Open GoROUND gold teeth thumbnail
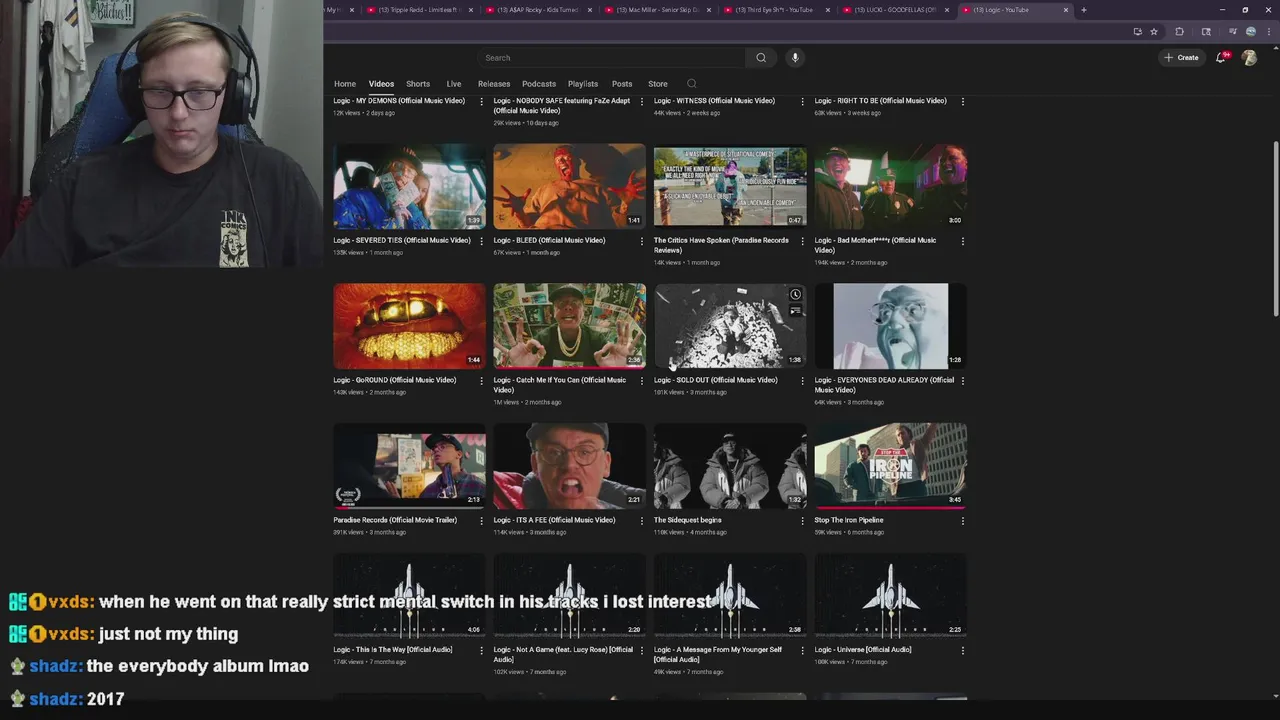This screenshot has width=1280, height=720. click(409, 326)
